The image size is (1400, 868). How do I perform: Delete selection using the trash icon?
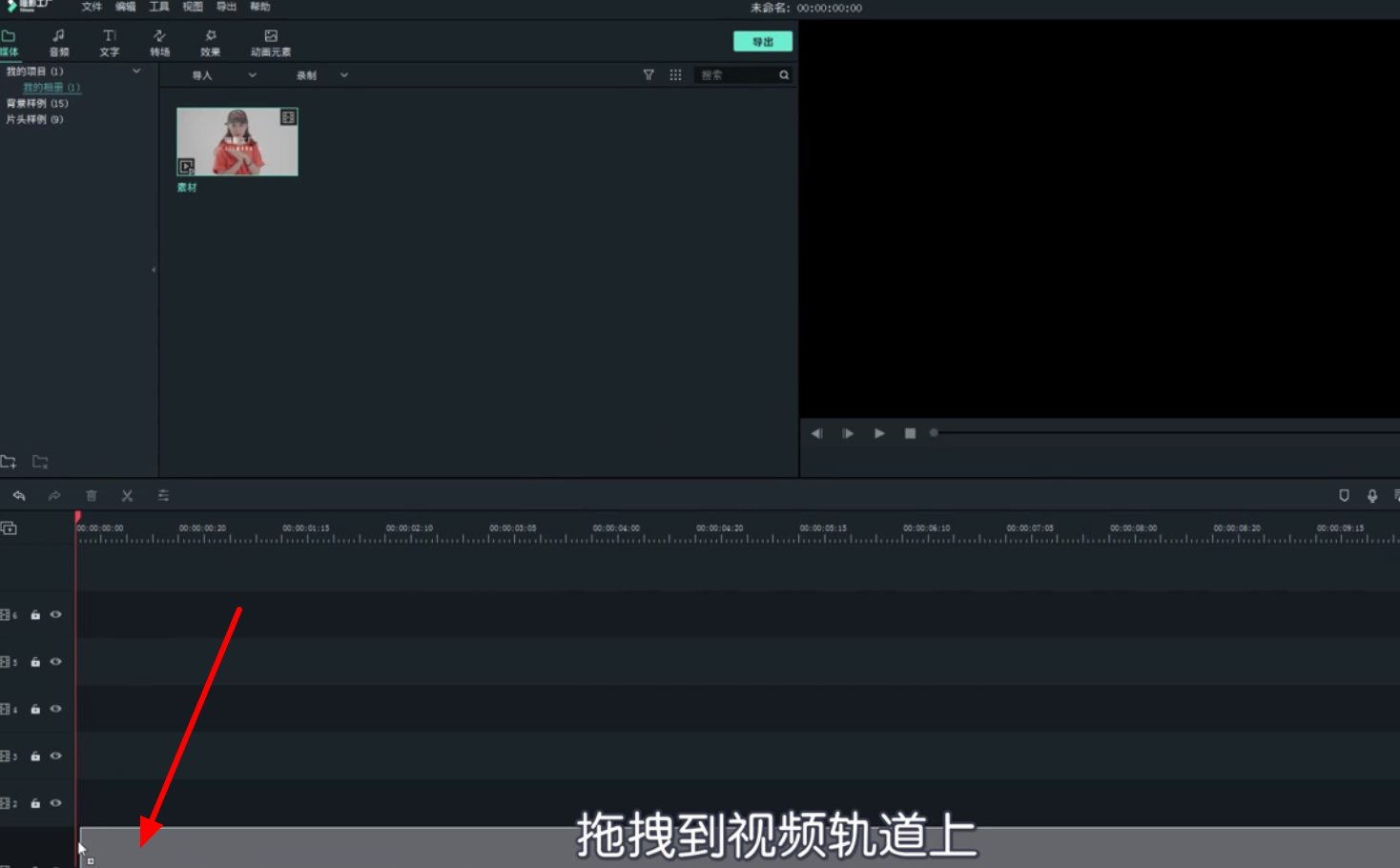(x=91, y=495)
